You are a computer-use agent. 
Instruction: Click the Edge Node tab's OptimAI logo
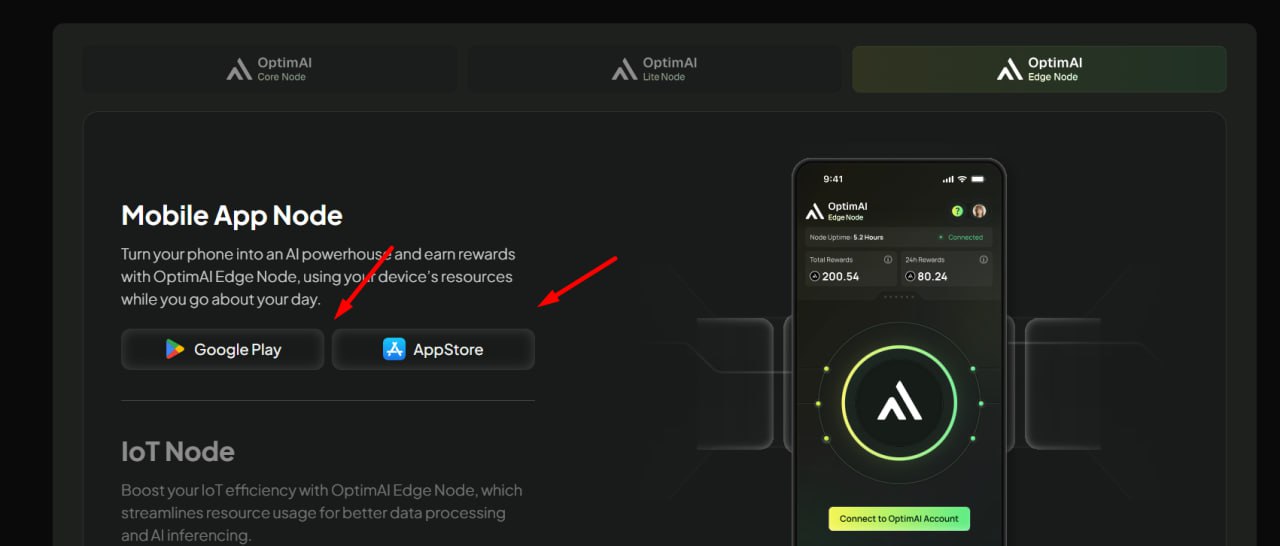[x=1009, y=69]
